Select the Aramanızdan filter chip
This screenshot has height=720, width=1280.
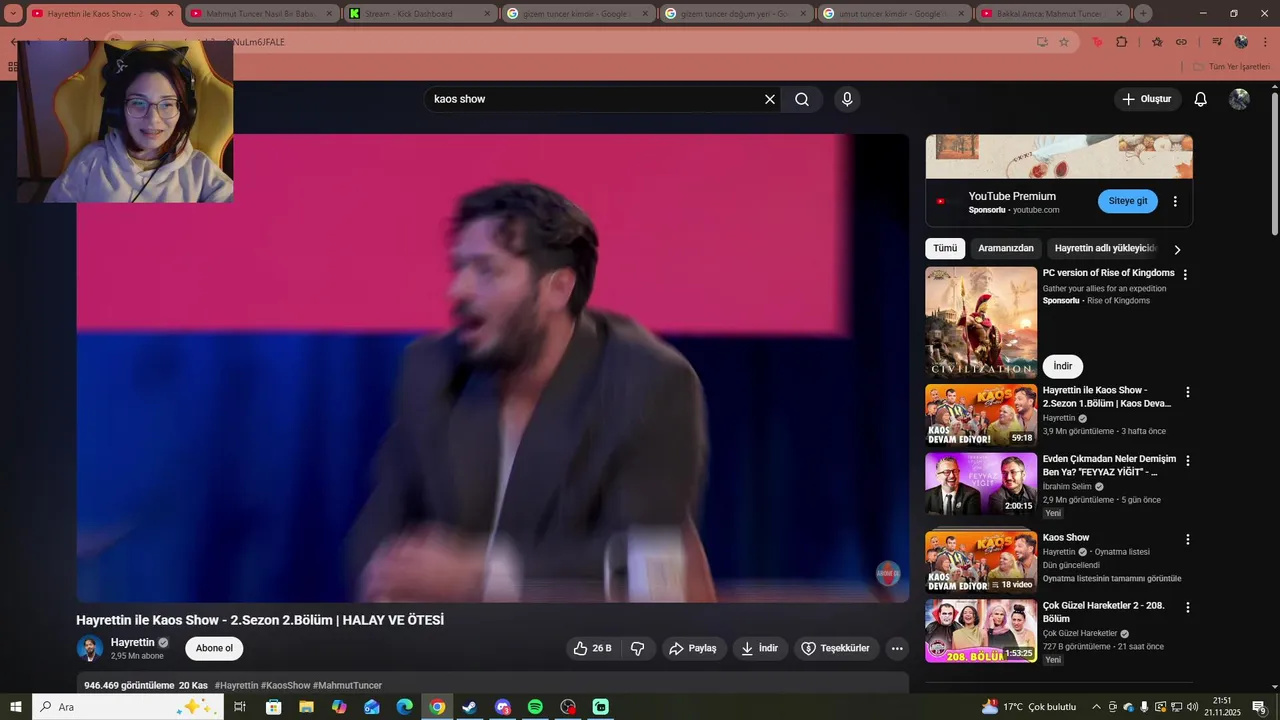click(x=1006, y=249)
